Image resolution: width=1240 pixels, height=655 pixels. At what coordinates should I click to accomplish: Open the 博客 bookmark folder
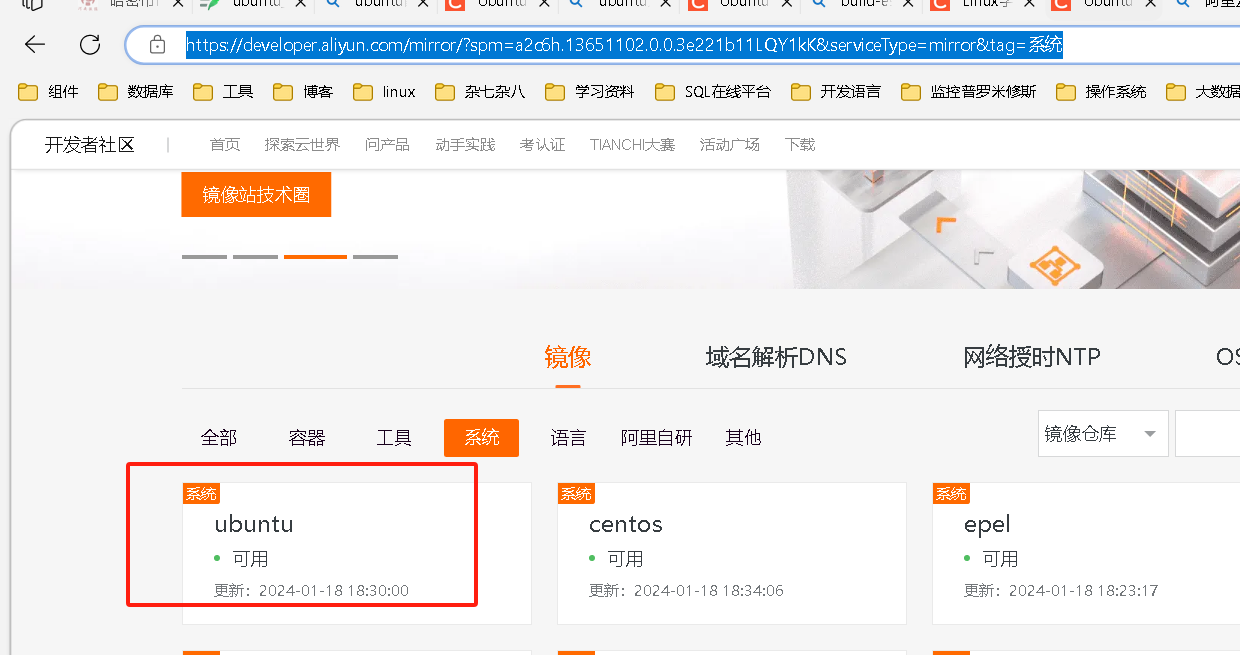click(304, 92)
